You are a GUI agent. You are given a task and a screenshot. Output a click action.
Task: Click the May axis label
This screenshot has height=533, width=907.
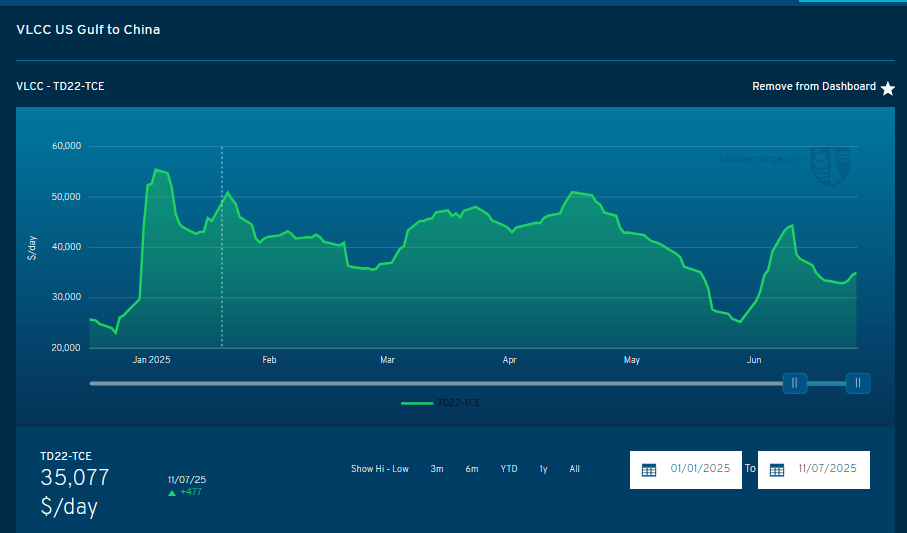[632, 360]
